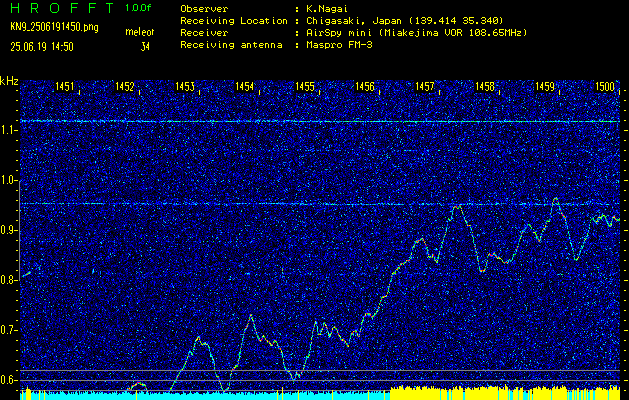Click the Receiving Location label

point(234,21)
